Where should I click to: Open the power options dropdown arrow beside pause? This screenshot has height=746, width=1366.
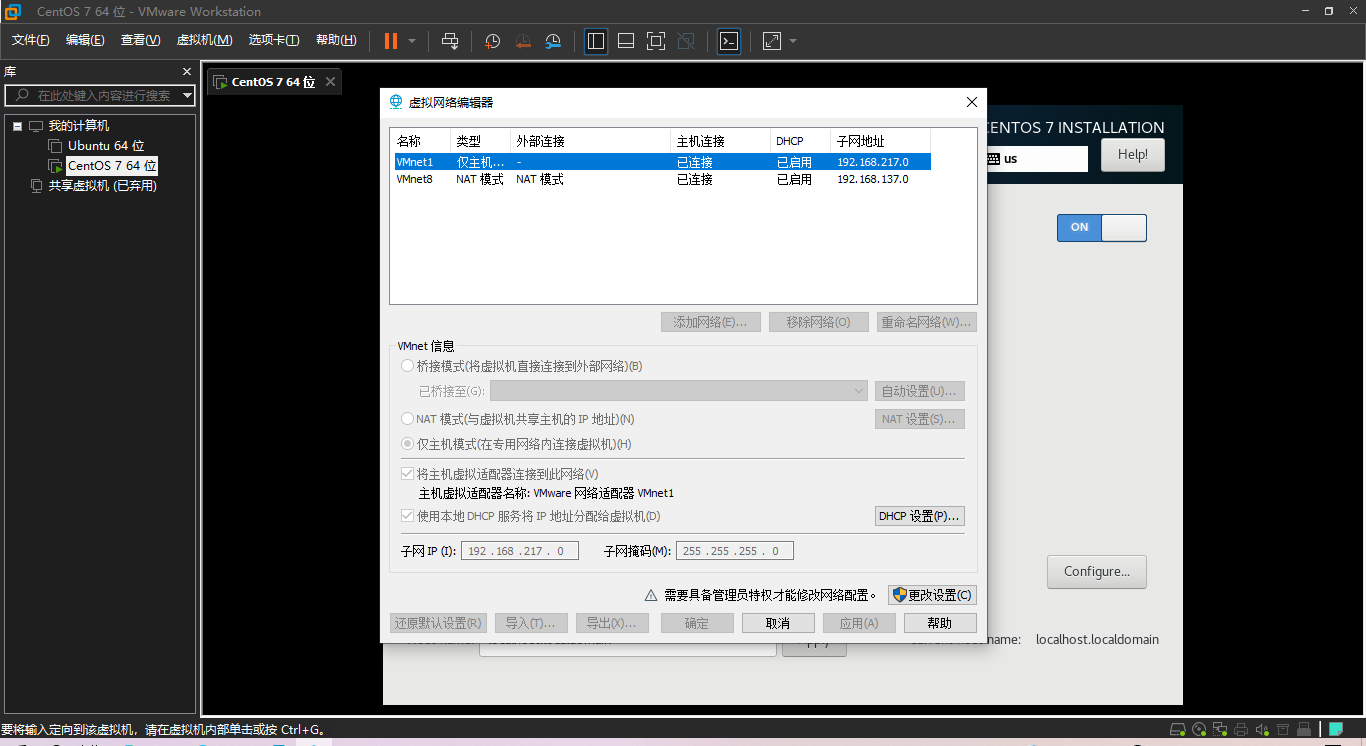tap(412, 41)
